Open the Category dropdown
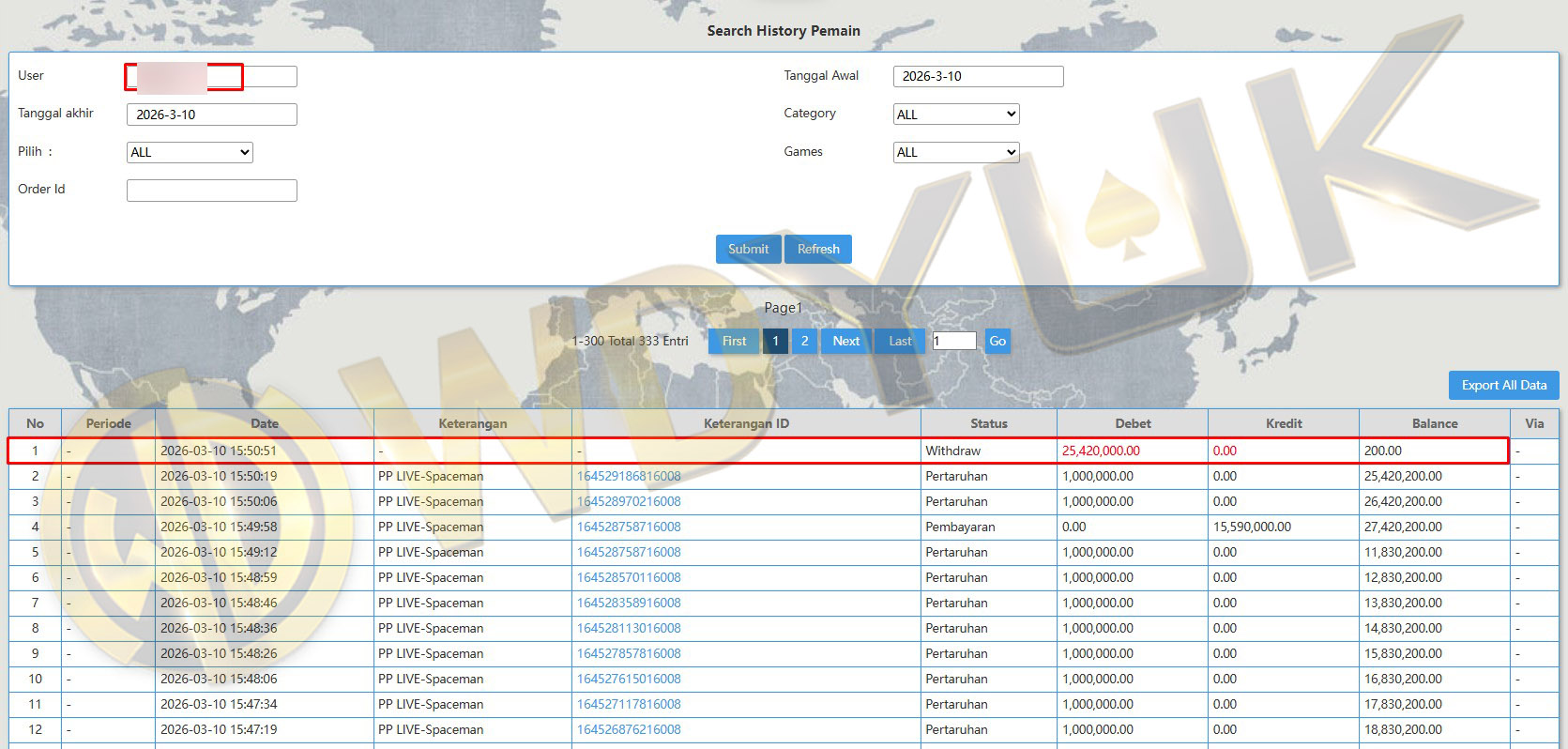 (x=955, y=115)
